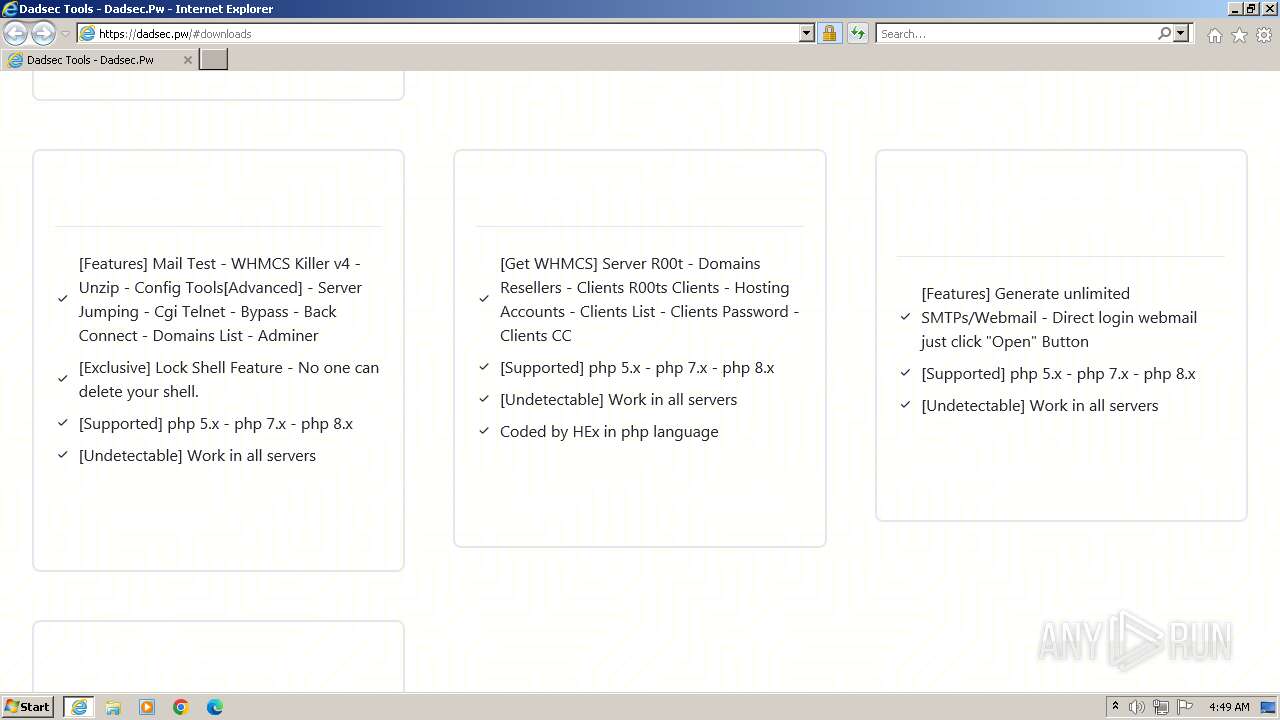Open File Explorer folder taskbar icon

[113, 707]
